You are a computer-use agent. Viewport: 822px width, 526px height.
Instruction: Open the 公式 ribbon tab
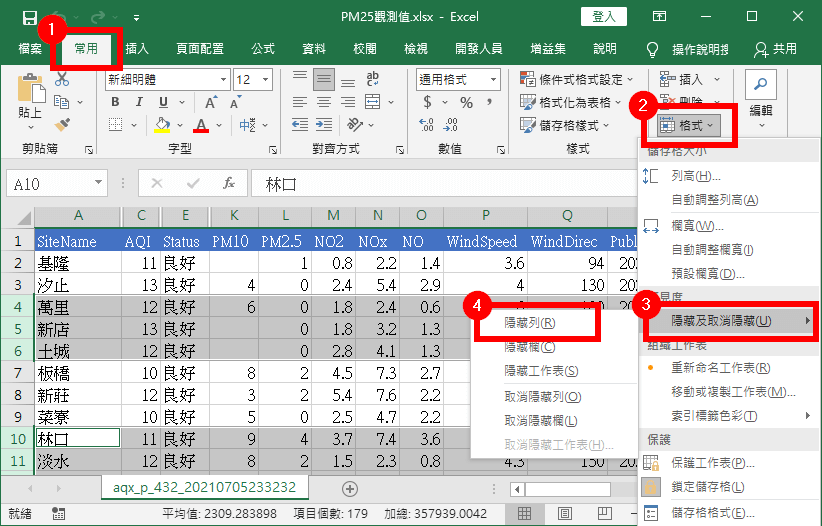click(263, 49)
